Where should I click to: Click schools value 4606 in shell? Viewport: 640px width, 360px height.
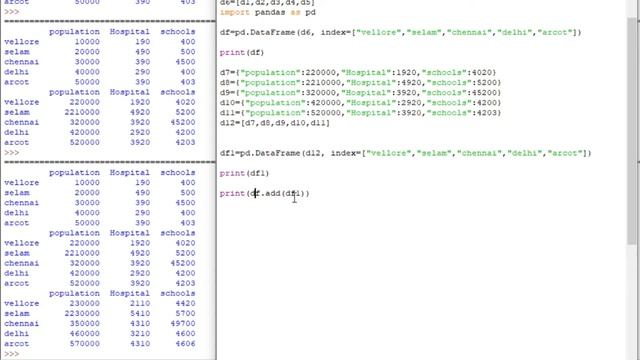pyautogui.click(x=185, y=344)
